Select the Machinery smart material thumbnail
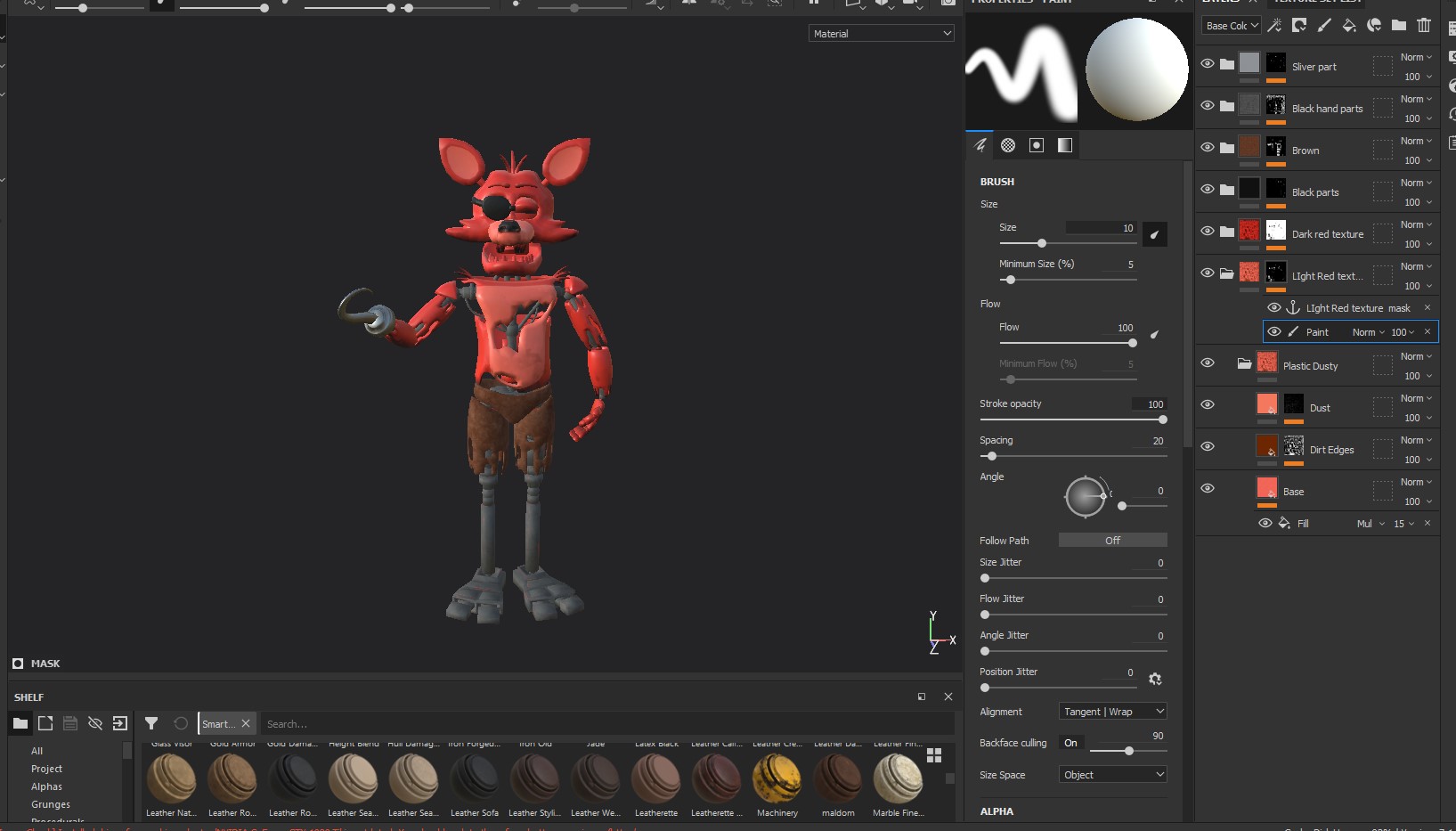 777,778
